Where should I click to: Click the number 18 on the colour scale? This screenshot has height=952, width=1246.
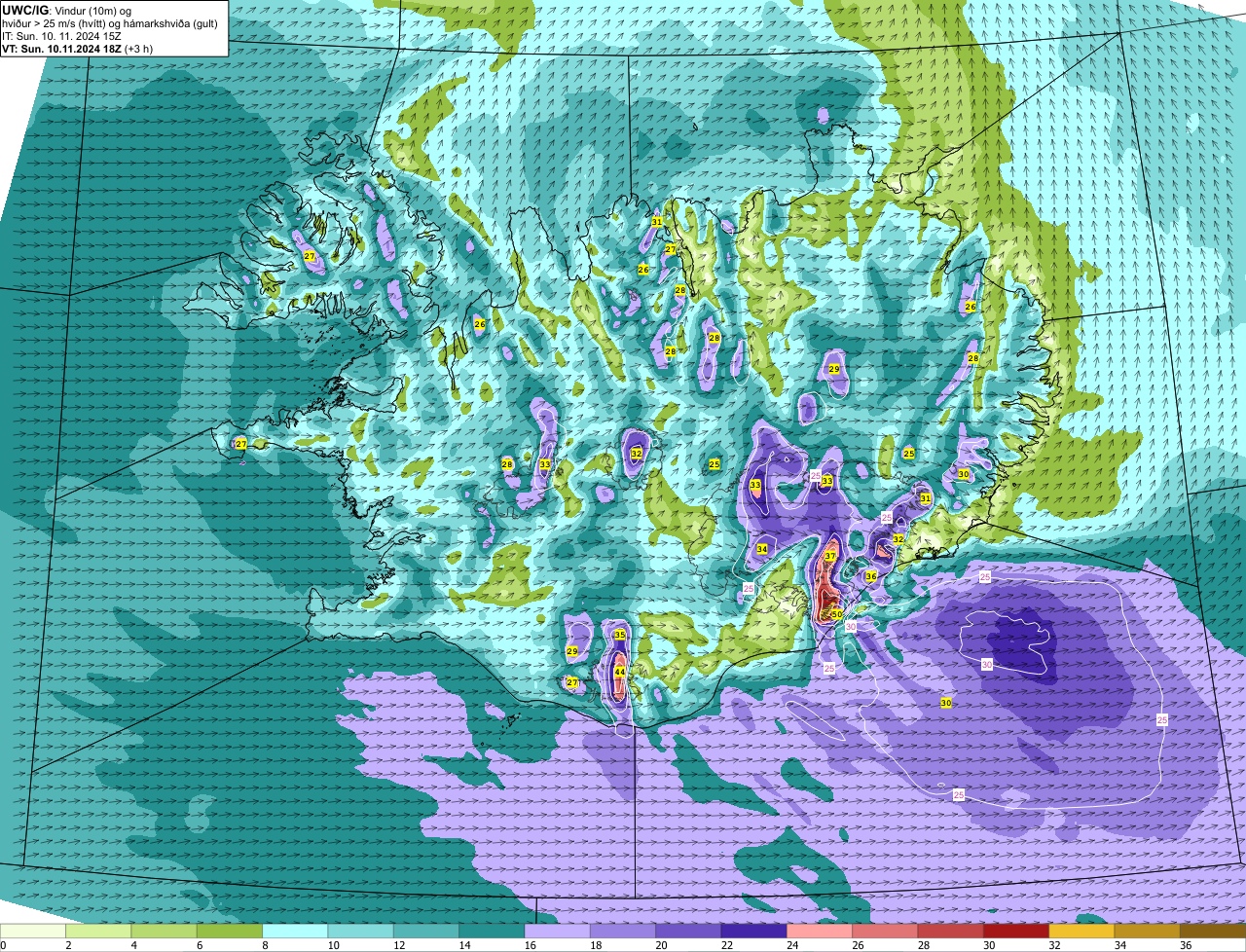click(x=596, y=945)
